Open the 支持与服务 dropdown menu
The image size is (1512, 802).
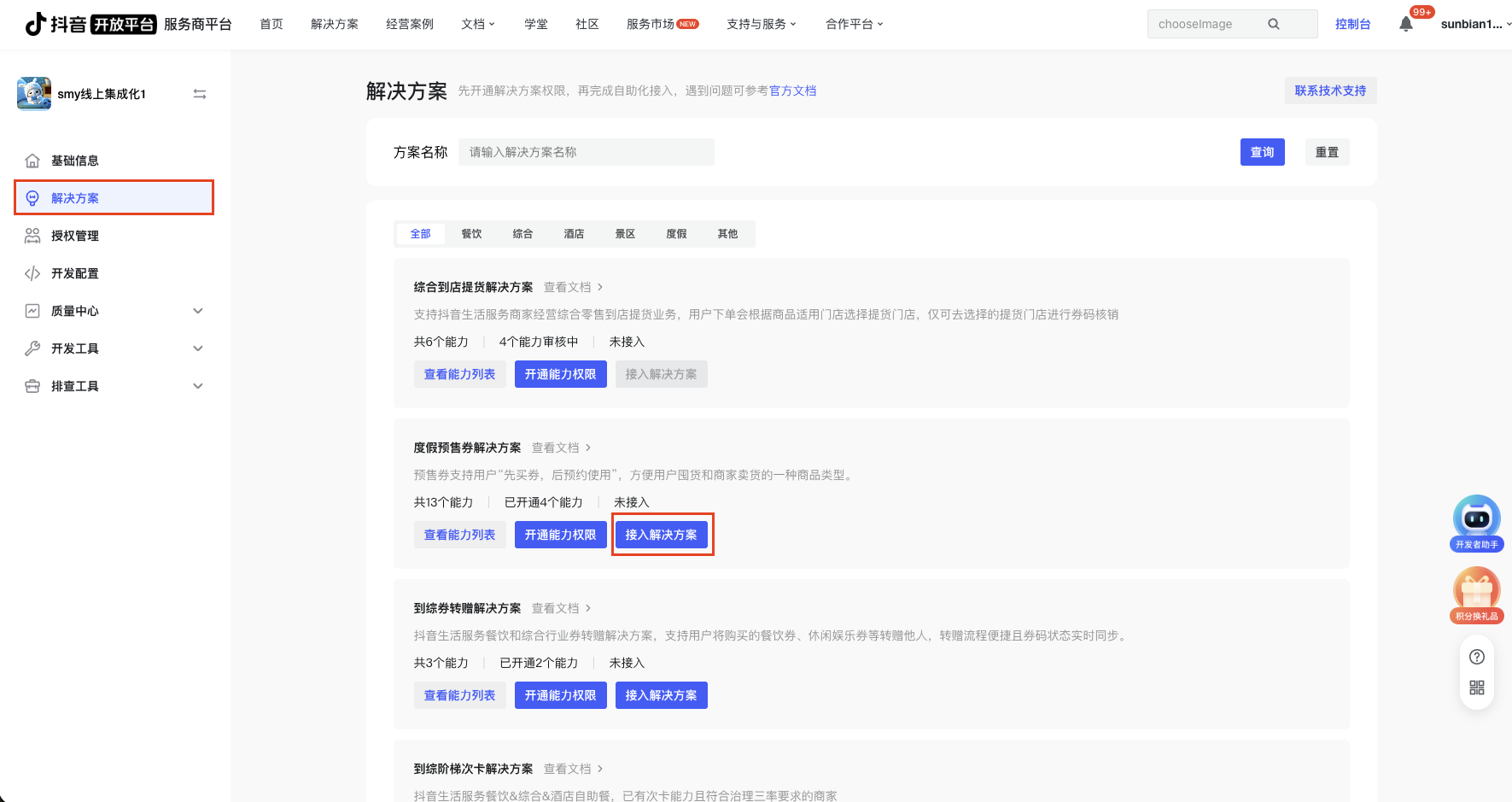coord(761,24)
